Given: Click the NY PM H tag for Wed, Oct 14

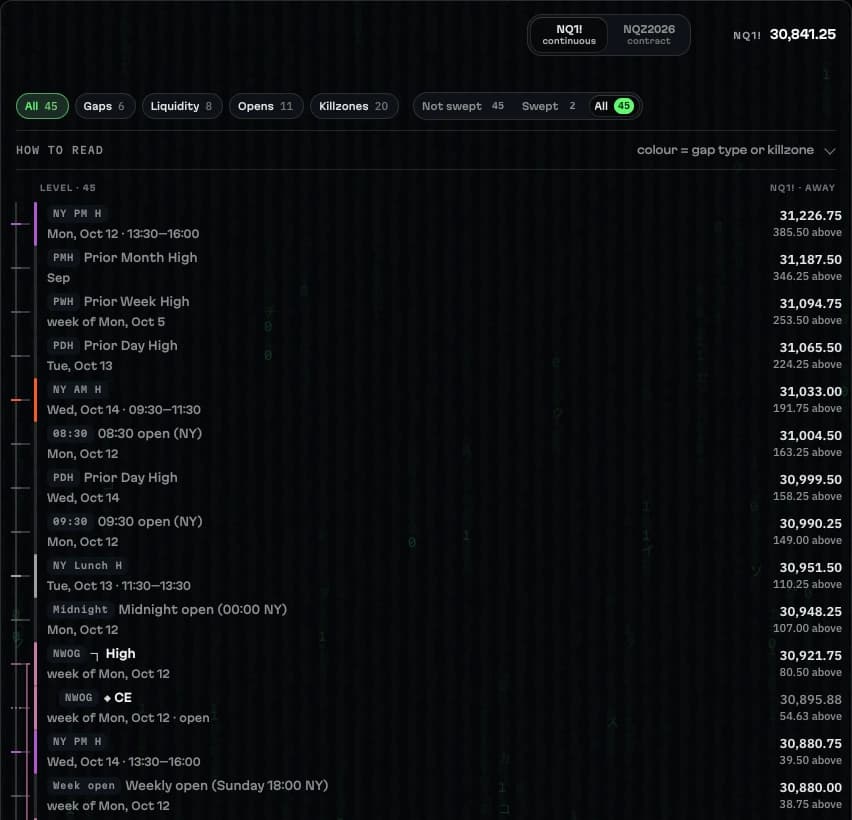Looking at the screenshot, I should [x=77, y=742].
